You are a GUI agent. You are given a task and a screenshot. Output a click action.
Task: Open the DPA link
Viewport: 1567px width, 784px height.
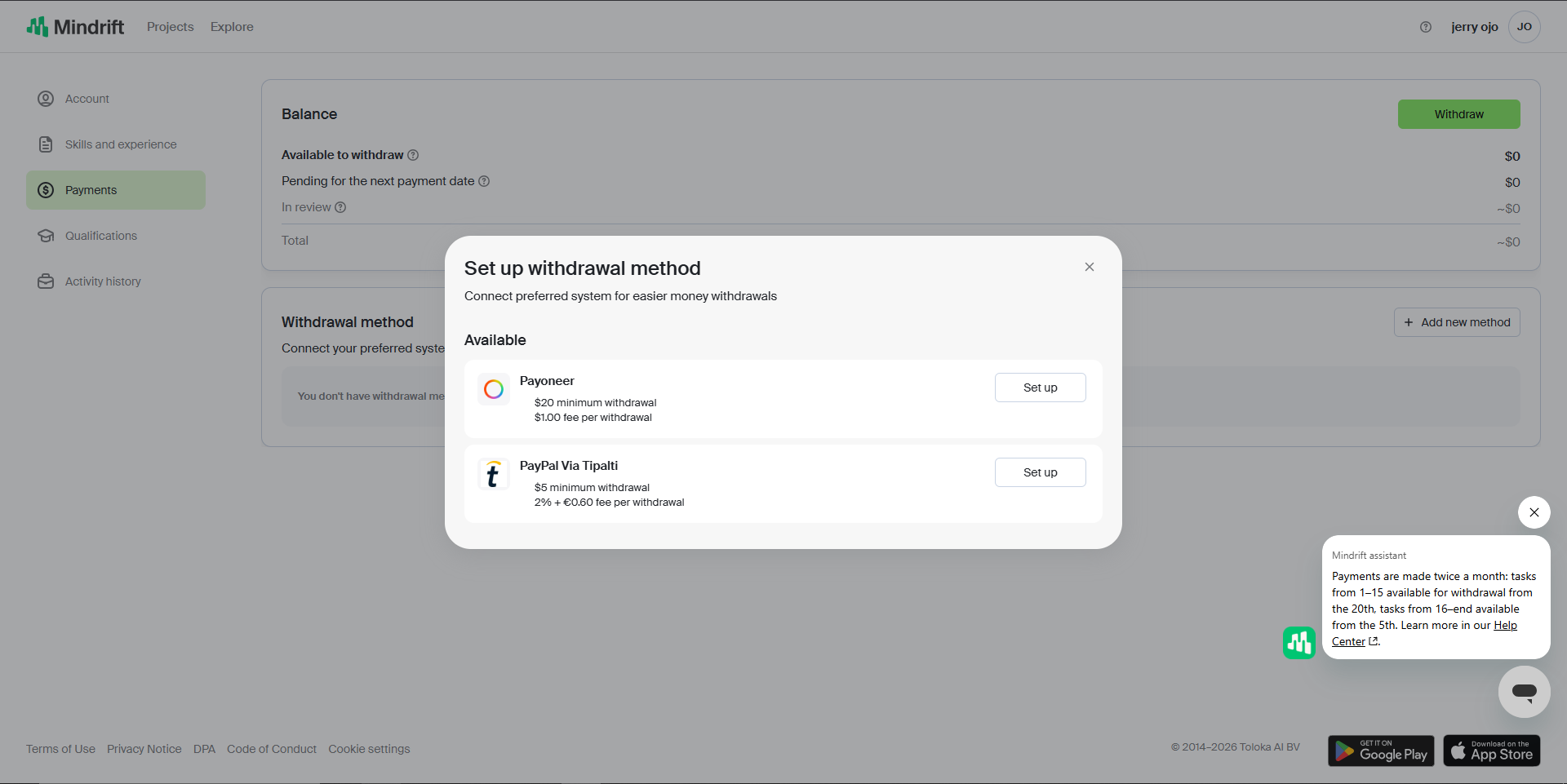tap(204, 749)
